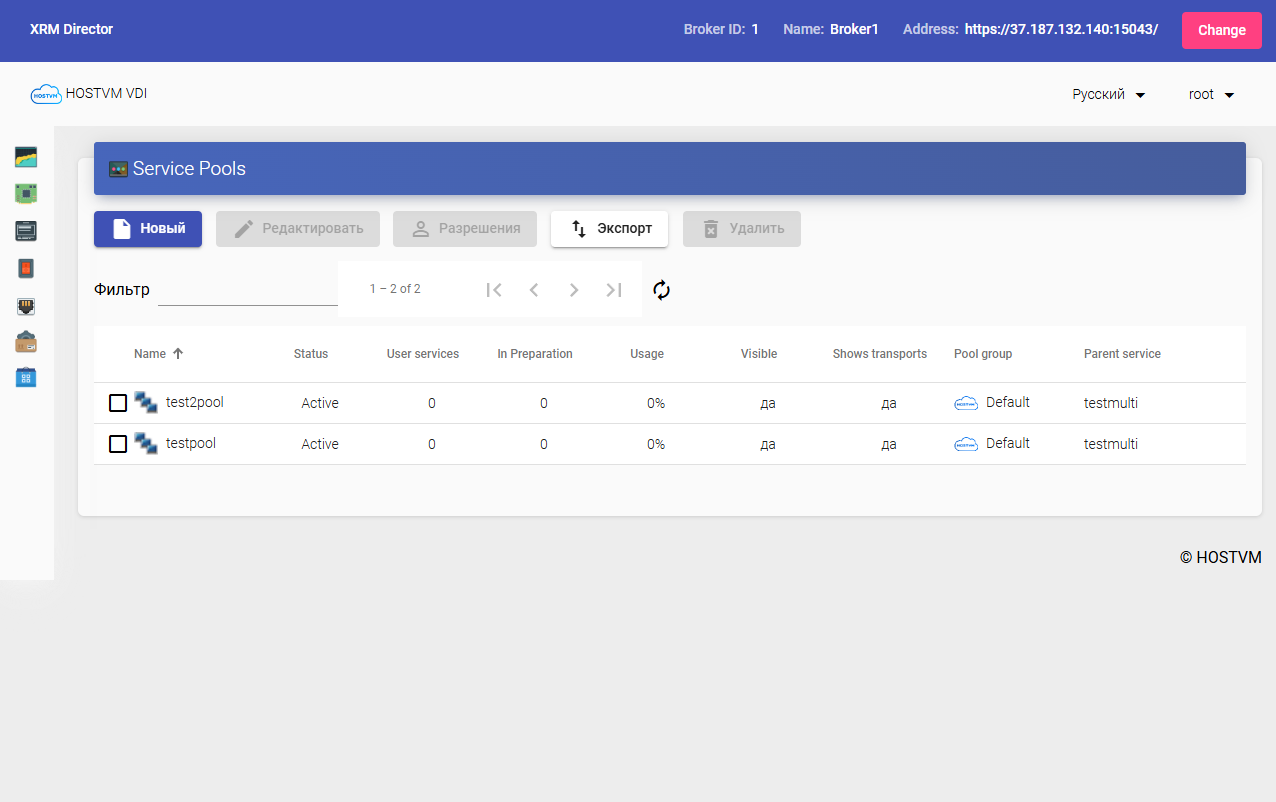Click the Новый button
Screen dimensions: 1276x802
(x=148, y=229)
